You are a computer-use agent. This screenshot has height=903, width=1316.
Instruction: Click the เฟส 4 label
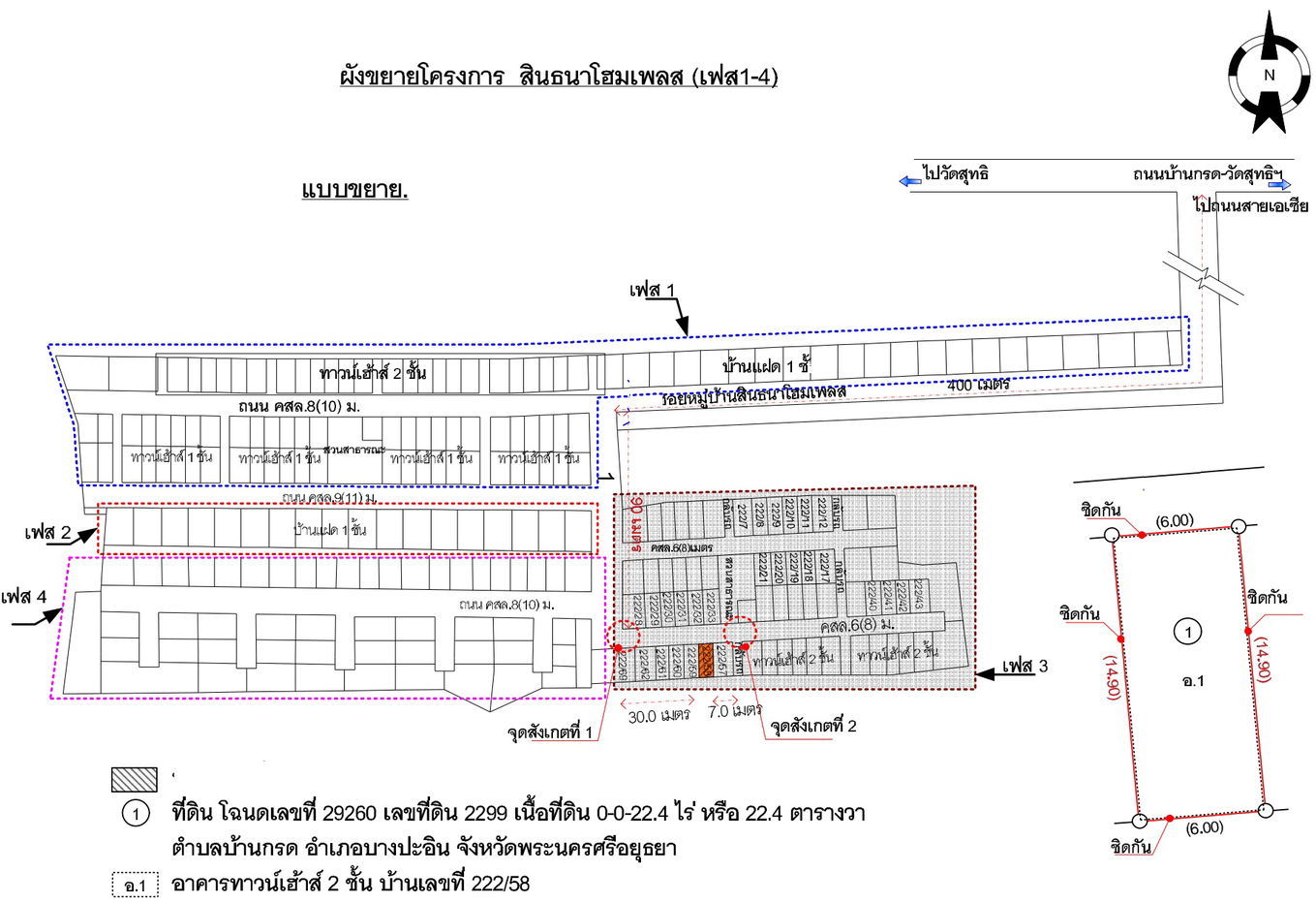tap(24, 596)
